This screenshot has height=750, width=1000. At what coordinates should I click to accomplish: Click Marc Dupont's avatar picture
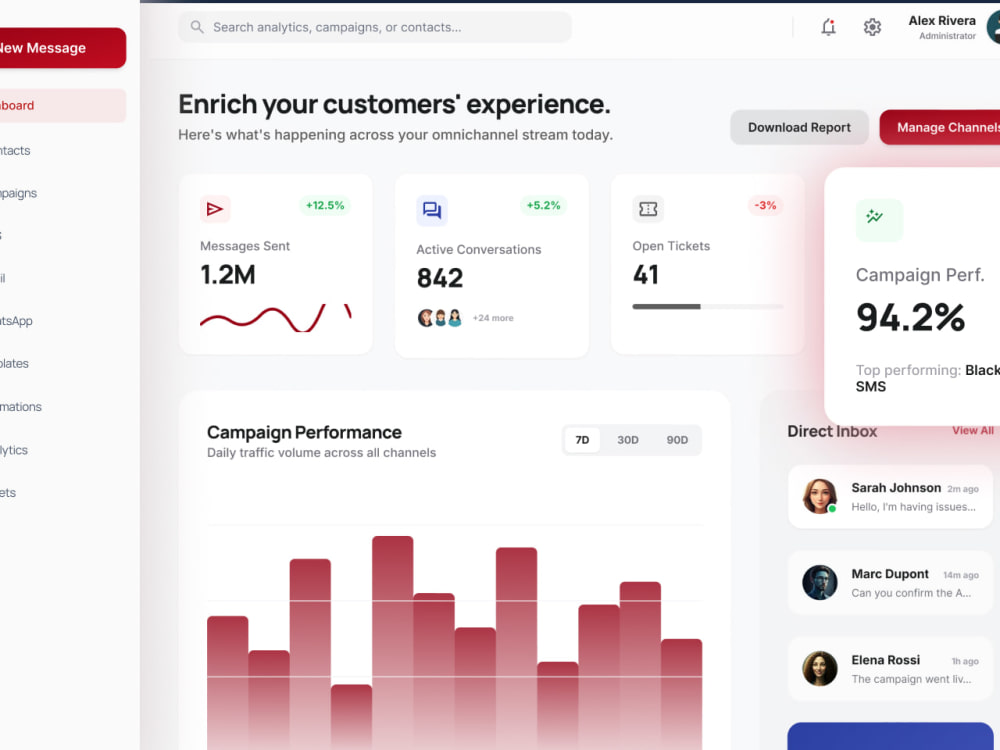[820, 582]
